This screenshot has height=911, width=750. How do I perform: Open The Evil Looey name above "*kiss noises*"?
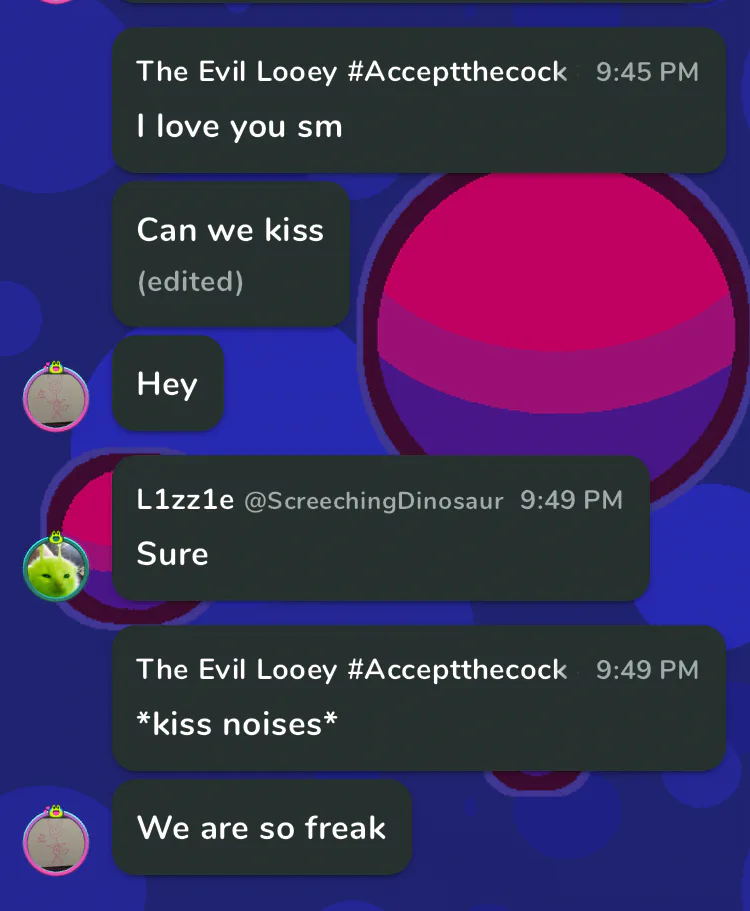(x=351, y=670)
